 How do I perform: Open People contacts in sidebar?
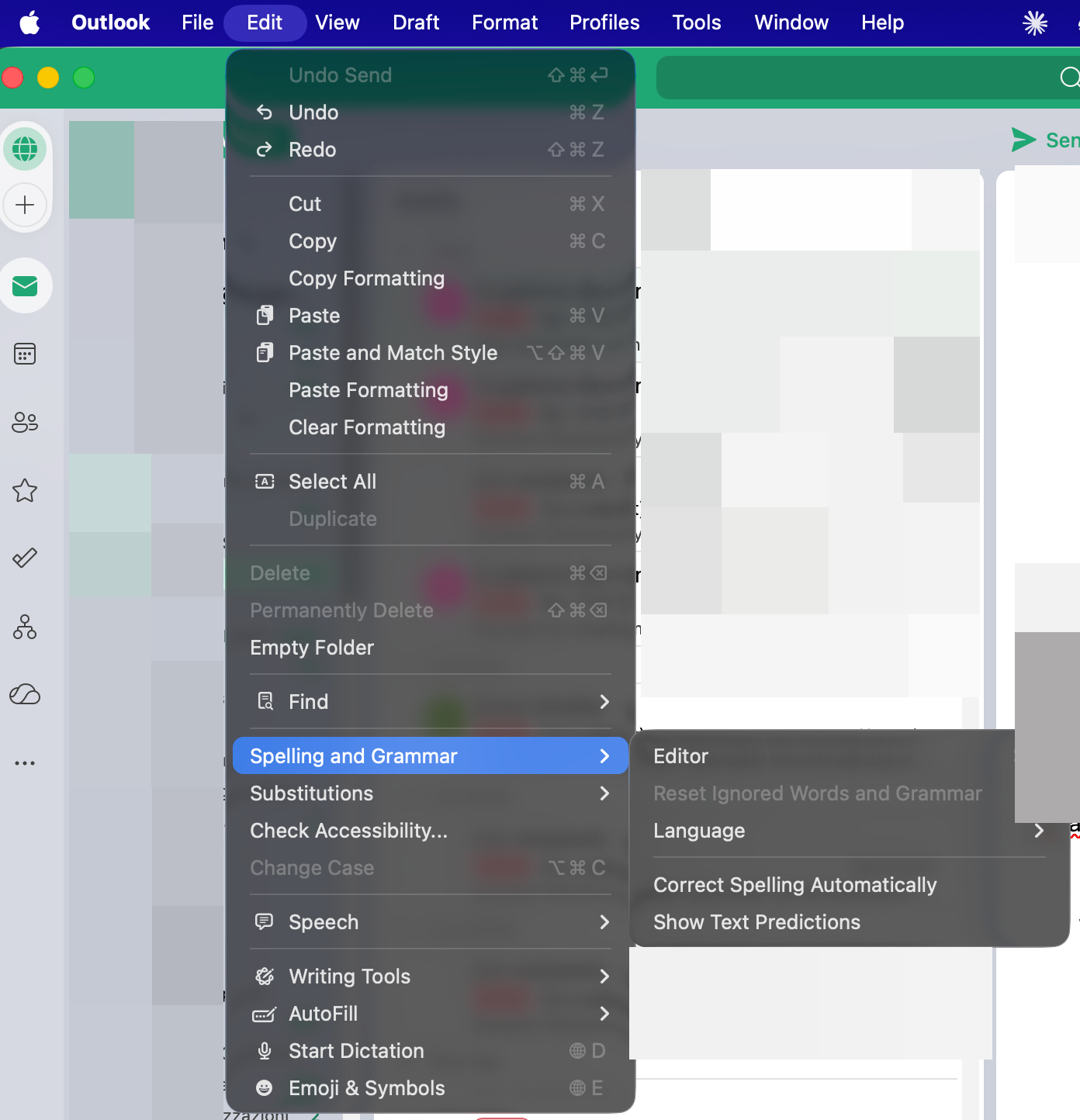[x=25, y=422]
